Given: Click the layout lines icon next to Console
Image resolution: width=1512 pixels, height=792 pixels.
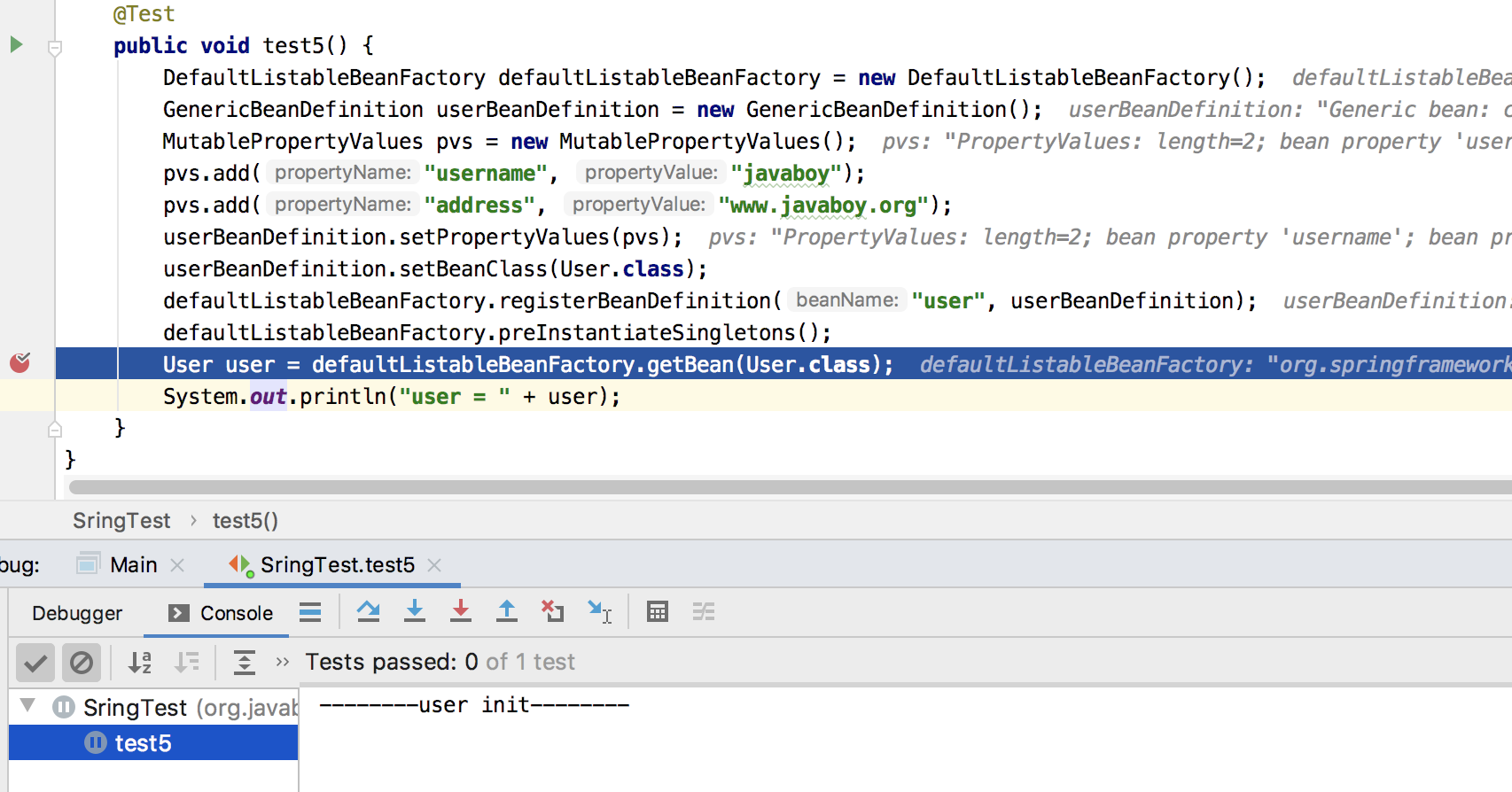Looking at the screenshot, I should tap(310, 612).
